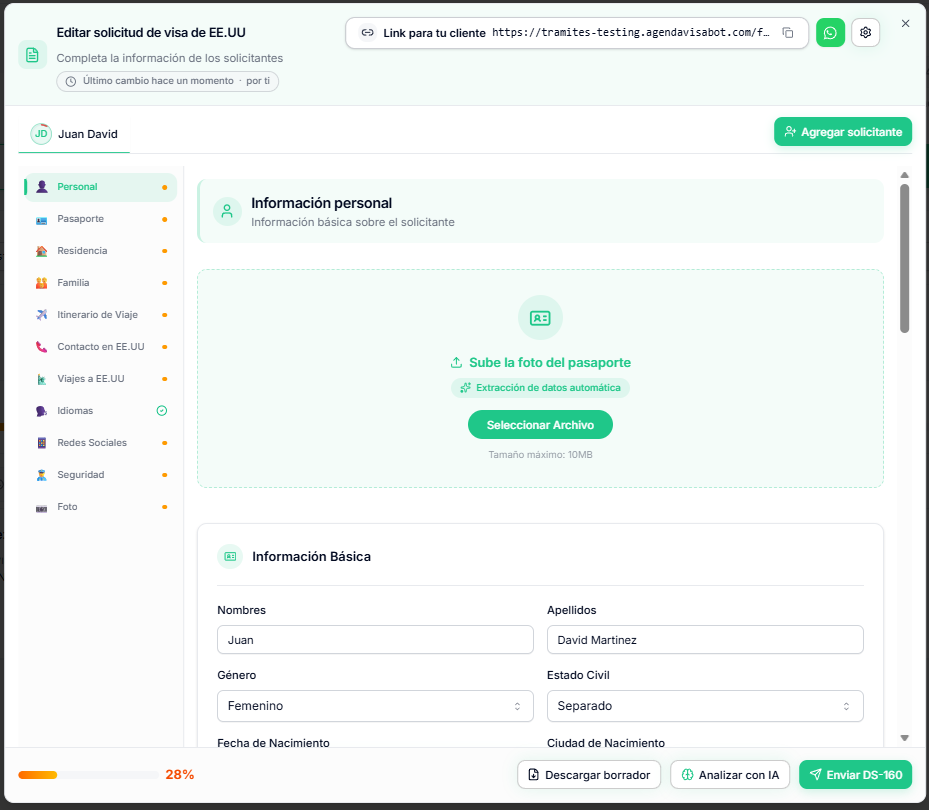Click the Información personal heading

coord(321,203)
